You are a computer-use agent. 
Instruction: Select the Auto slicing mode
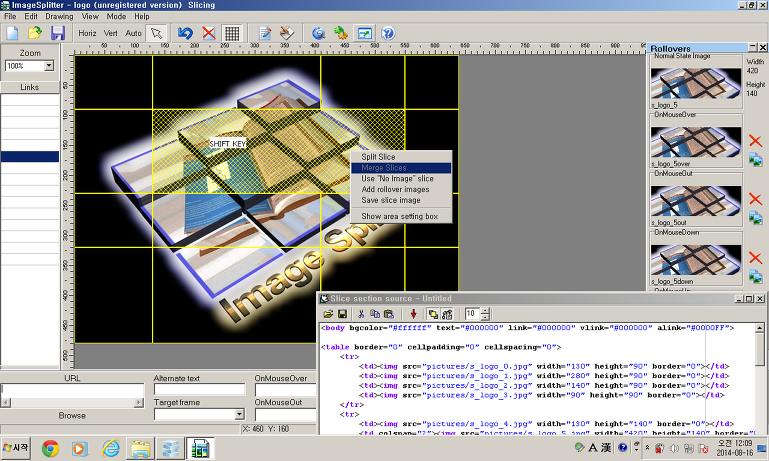133,33
